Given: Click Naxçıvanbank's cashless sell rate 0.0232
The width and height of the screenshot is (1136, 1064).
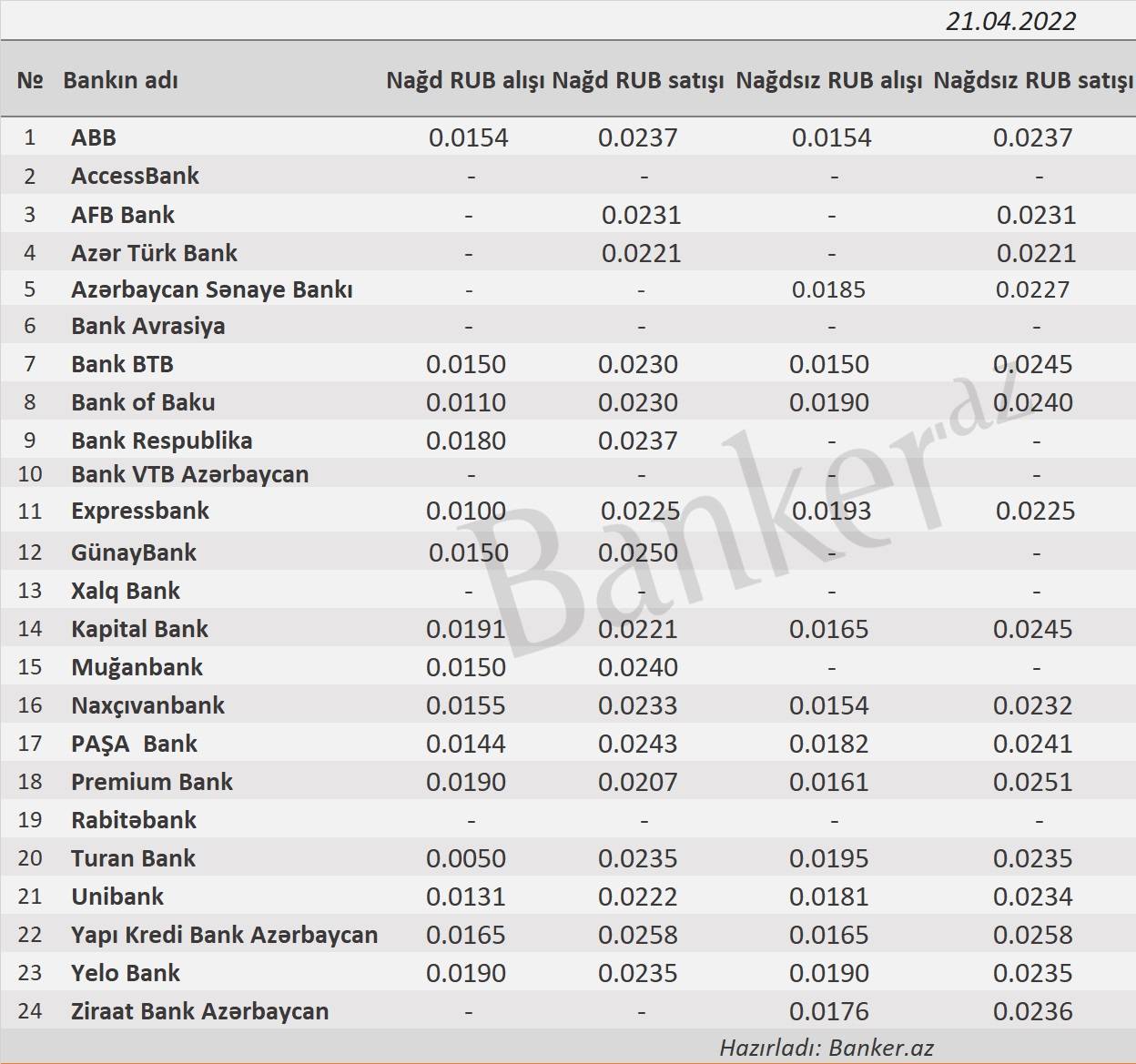Looking at the screenshot, I should (1033, 705).
